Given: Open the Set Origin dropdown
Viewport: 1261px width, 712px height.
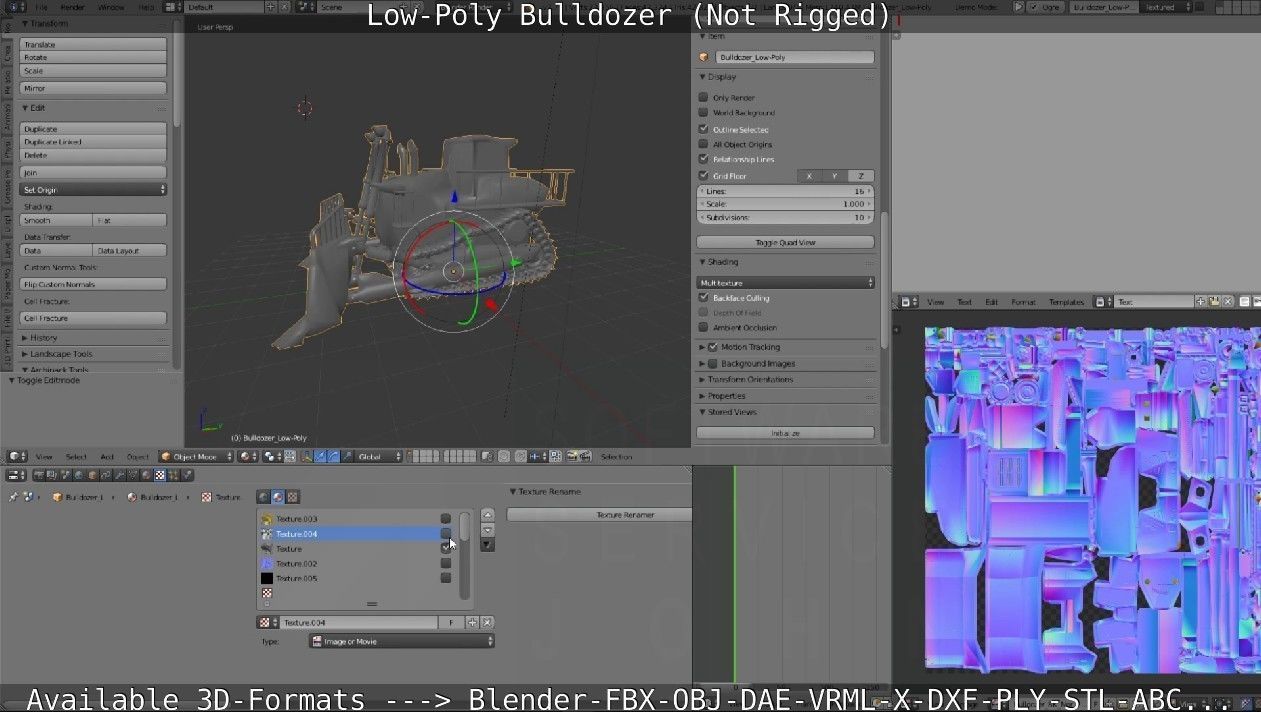Looking at the screenshot, I should [x=94, y=190].
